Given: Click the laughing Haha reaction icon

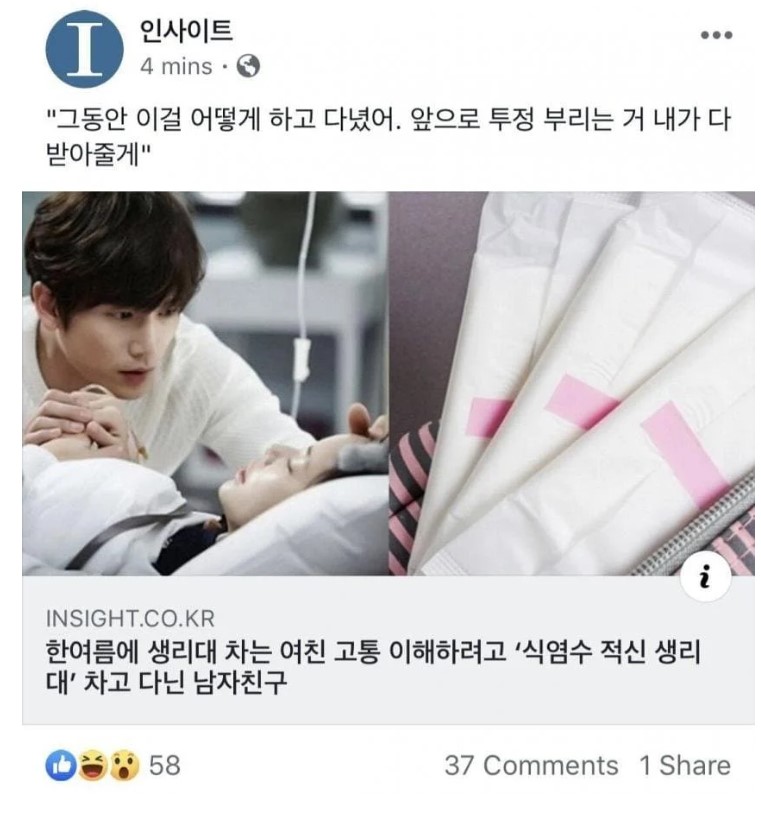Looking at the screenshot, I should pyautogui.click(x=93, y=766).
